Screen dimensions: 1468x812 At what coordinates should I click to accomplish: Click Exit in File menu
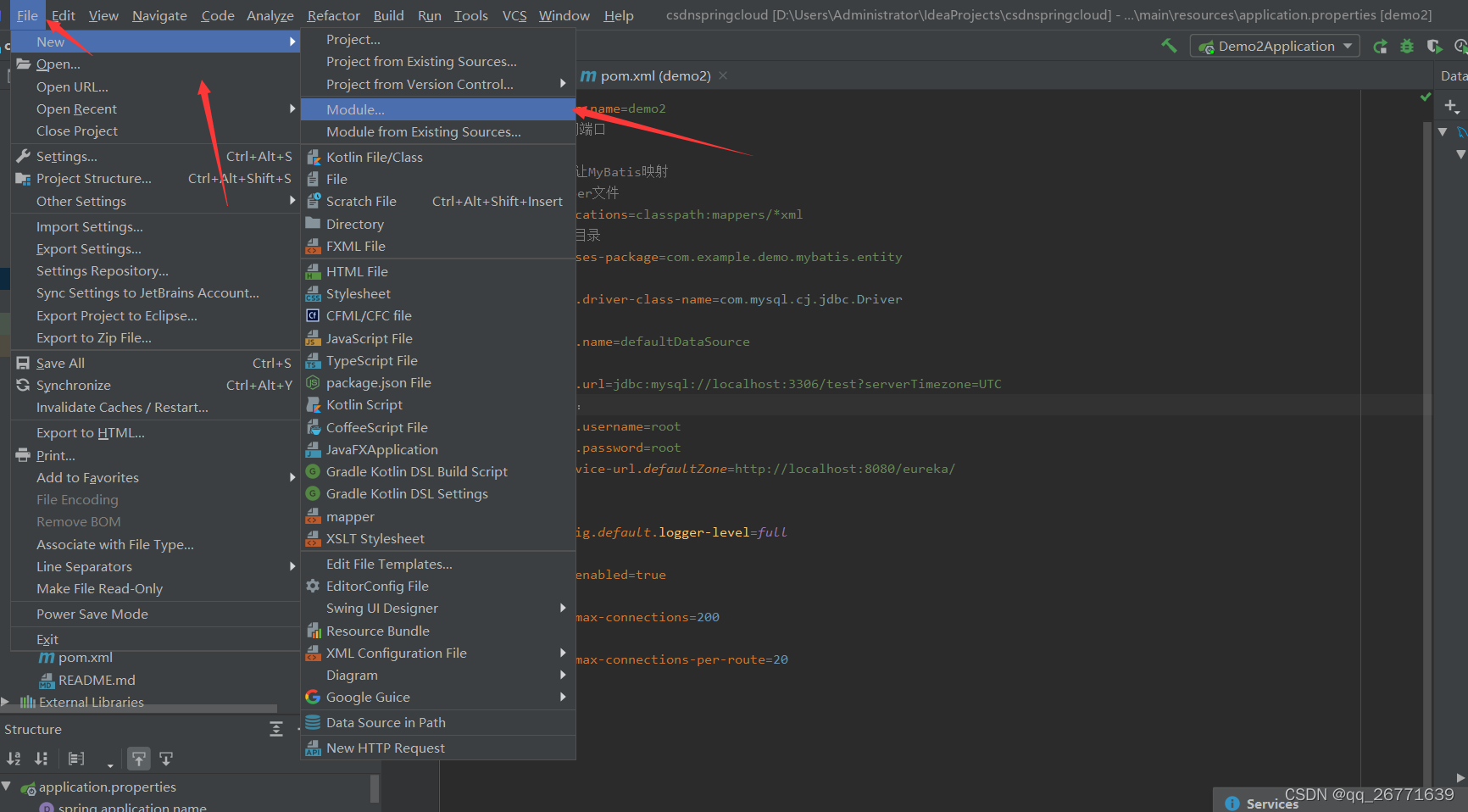pyautogui.click(x=155, y=639)
